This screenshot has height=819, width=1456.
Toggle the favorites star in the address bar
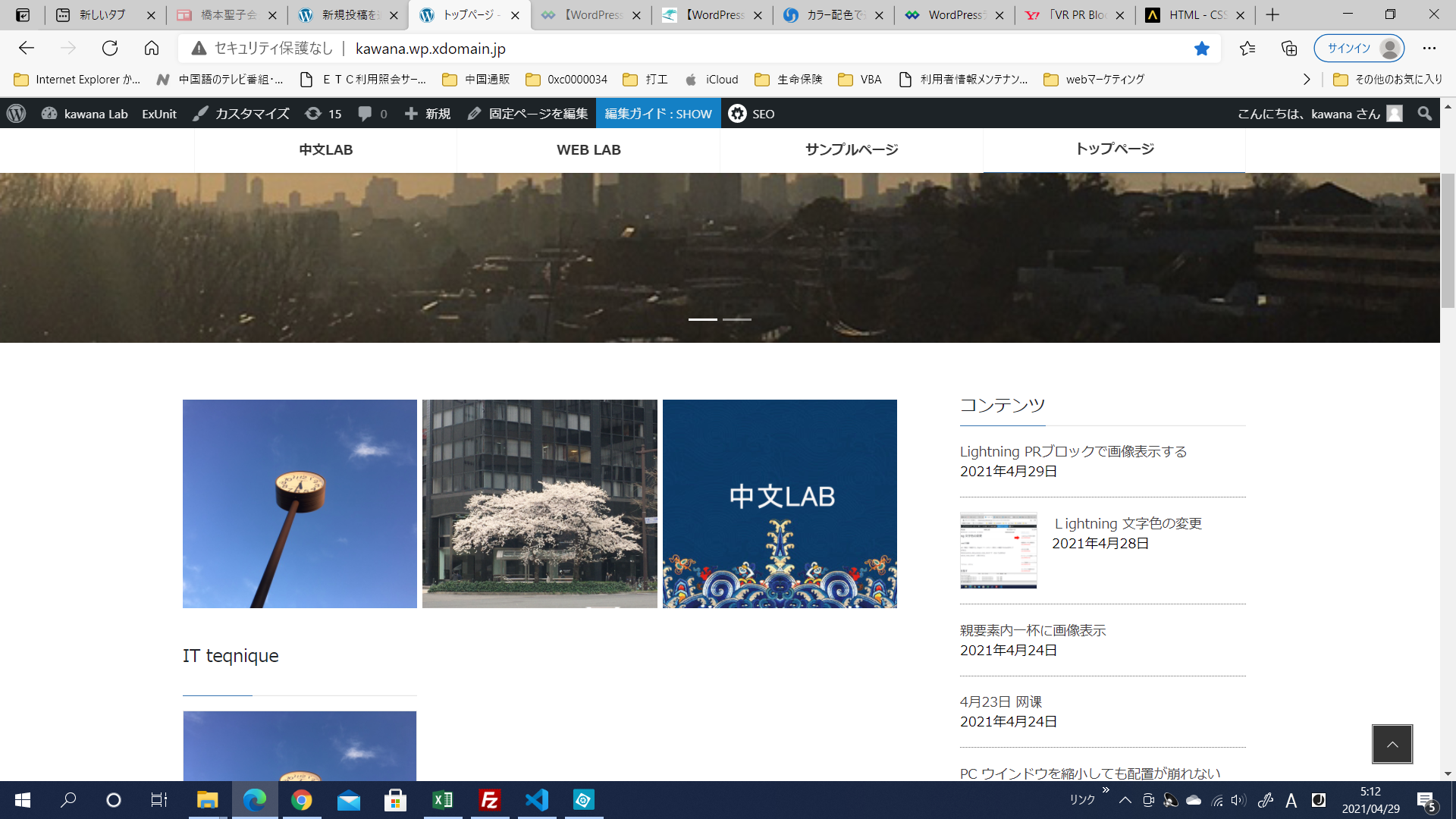(1200, 48)
